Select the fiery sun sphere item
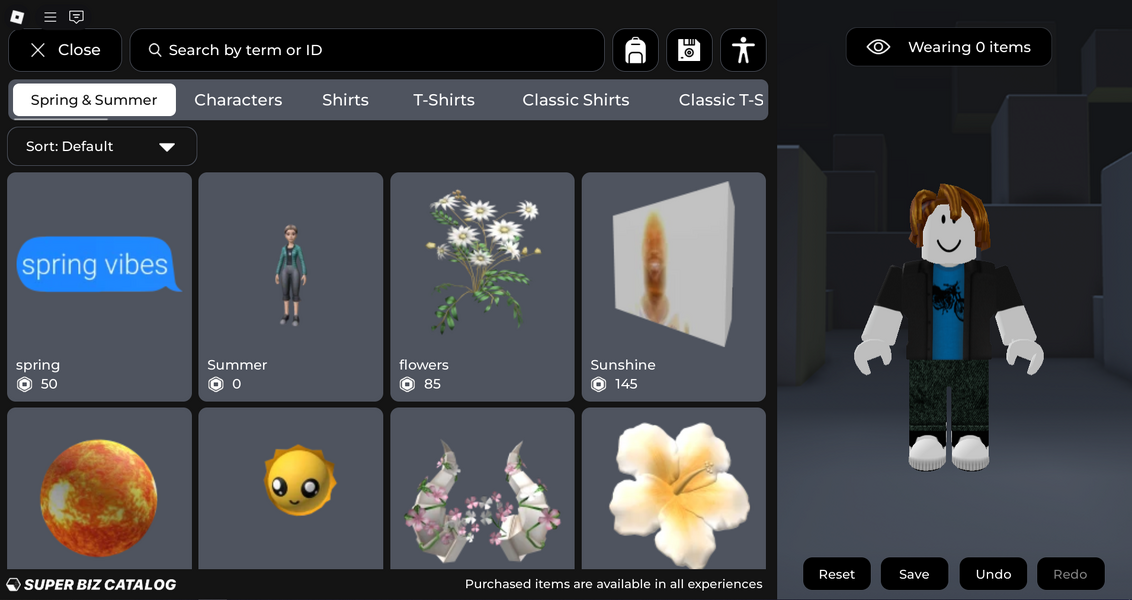 pyautogui.click(x=100, y=489)
